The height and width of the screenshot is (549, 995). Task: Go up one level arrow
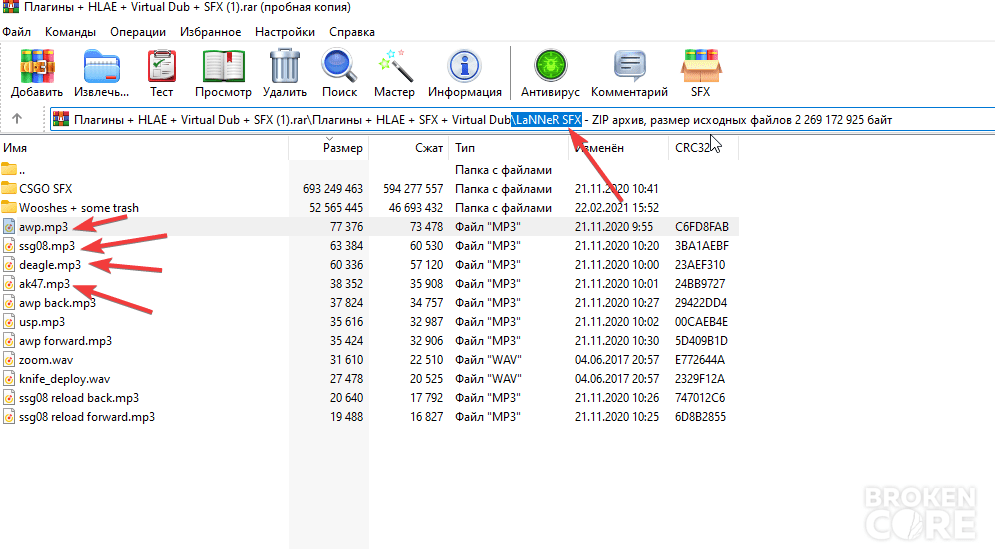tap(17, 119)
